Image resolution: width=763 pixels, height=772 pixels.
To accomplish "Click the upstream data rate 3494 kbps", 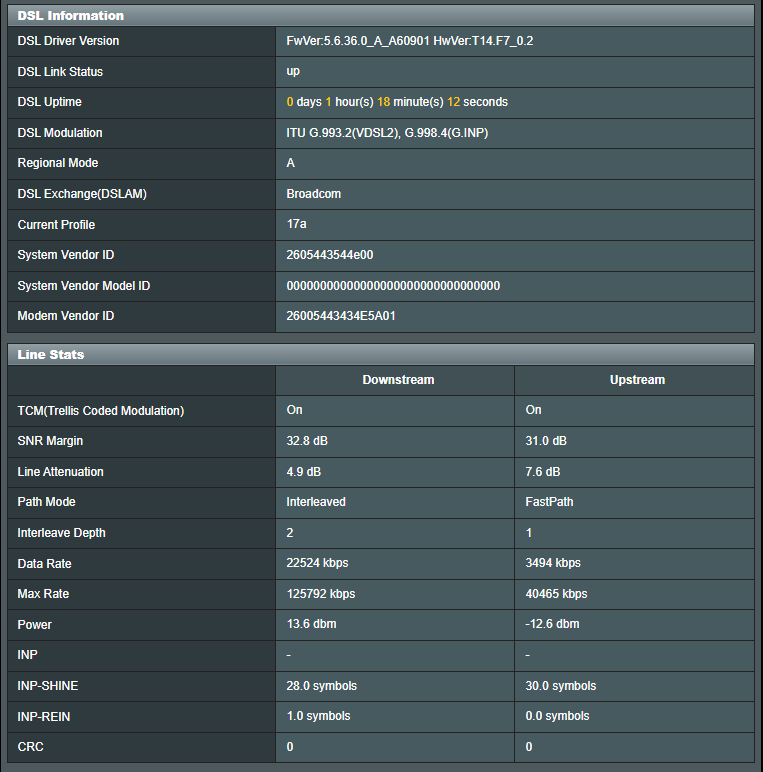I will click(x=553, y=563).
